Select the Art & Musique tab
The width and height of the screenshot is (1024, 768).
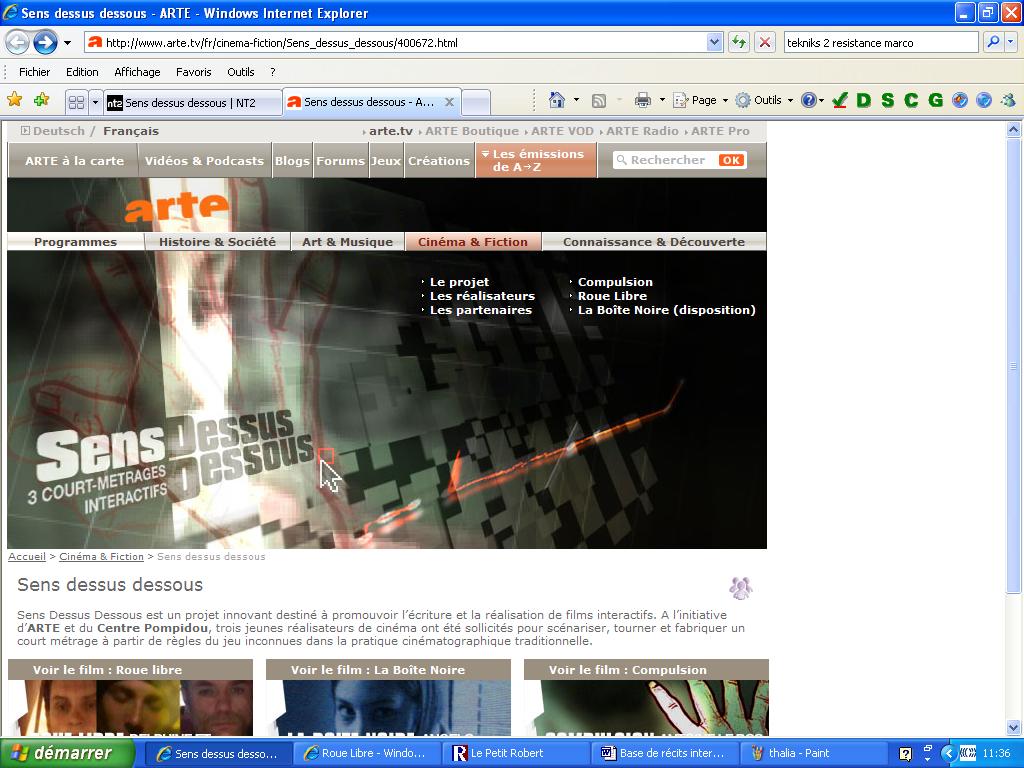[347, 242]
